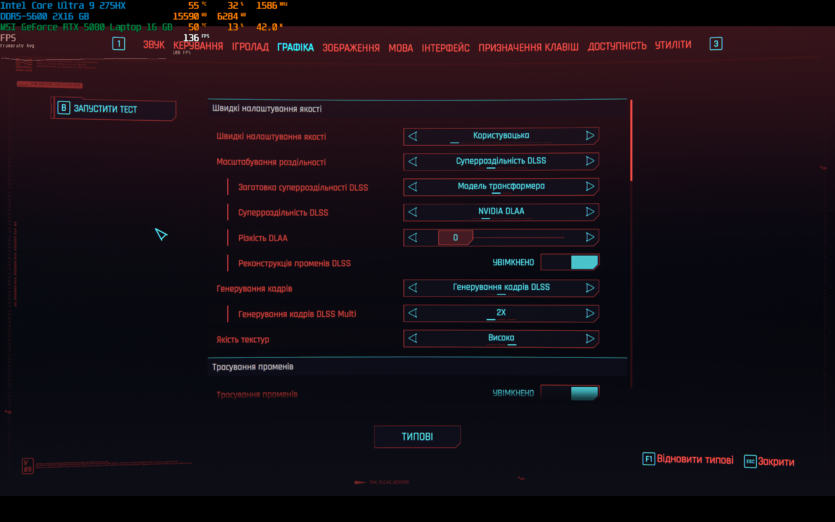Click the Реконструкція променів DLSS label
Image resolution: width=835 pixels, height=522 pixels.
294,263
